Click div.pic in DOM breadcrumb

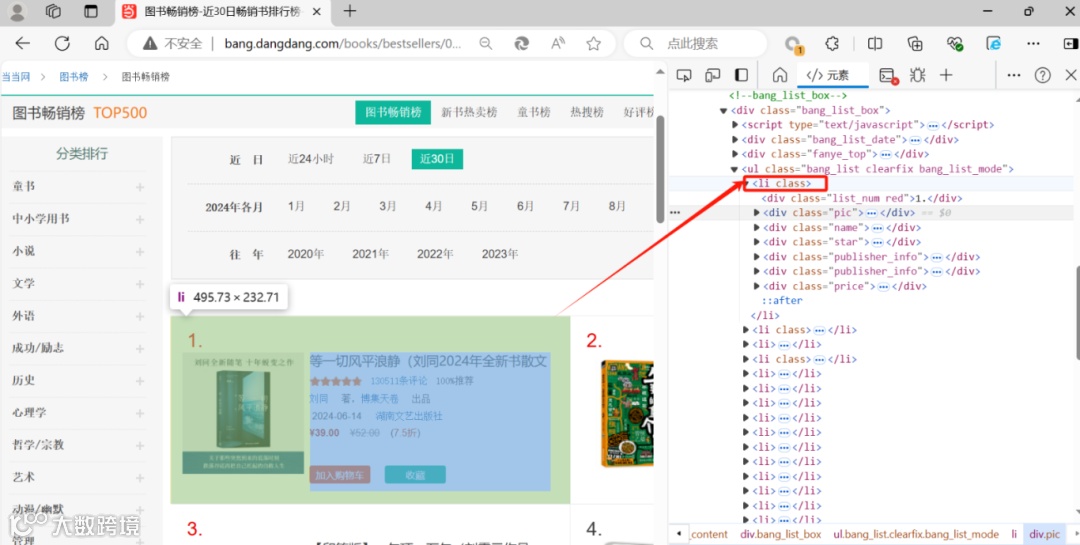pyautogui.click(x=1045, y=534)
